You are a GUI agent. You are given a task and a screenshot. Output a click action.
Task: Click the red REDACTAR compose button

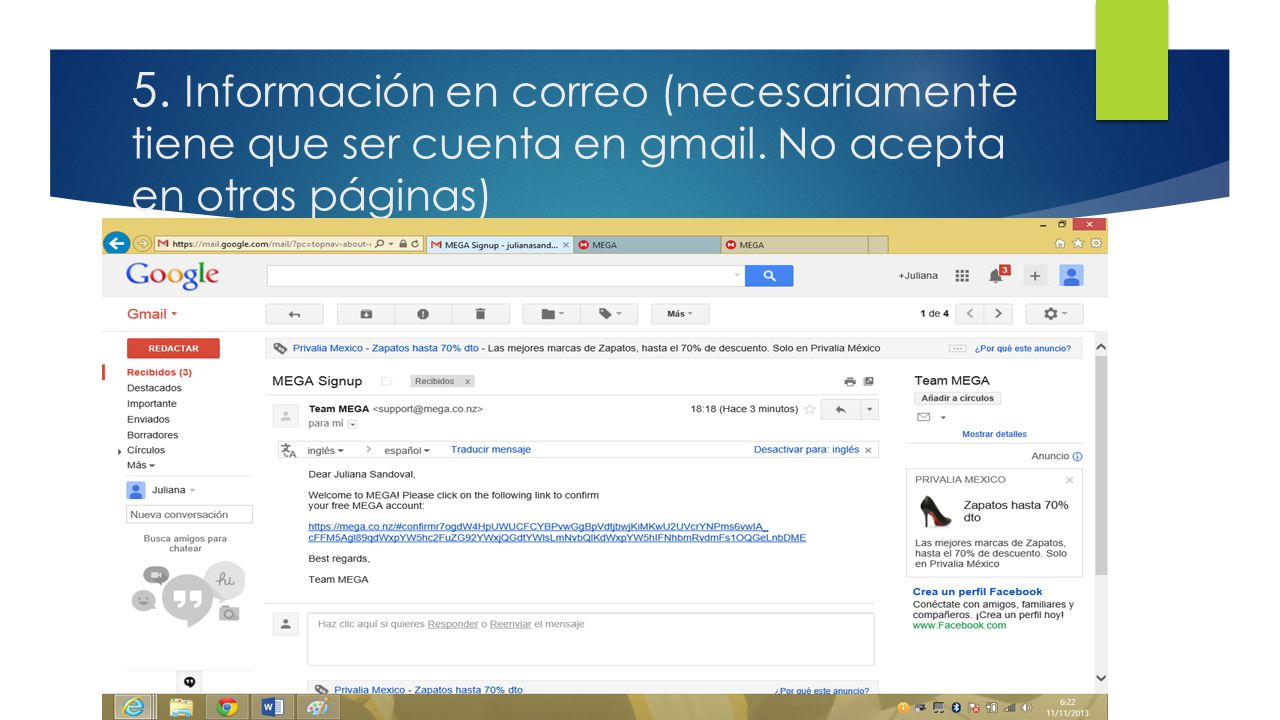click(x=173, y=348)
